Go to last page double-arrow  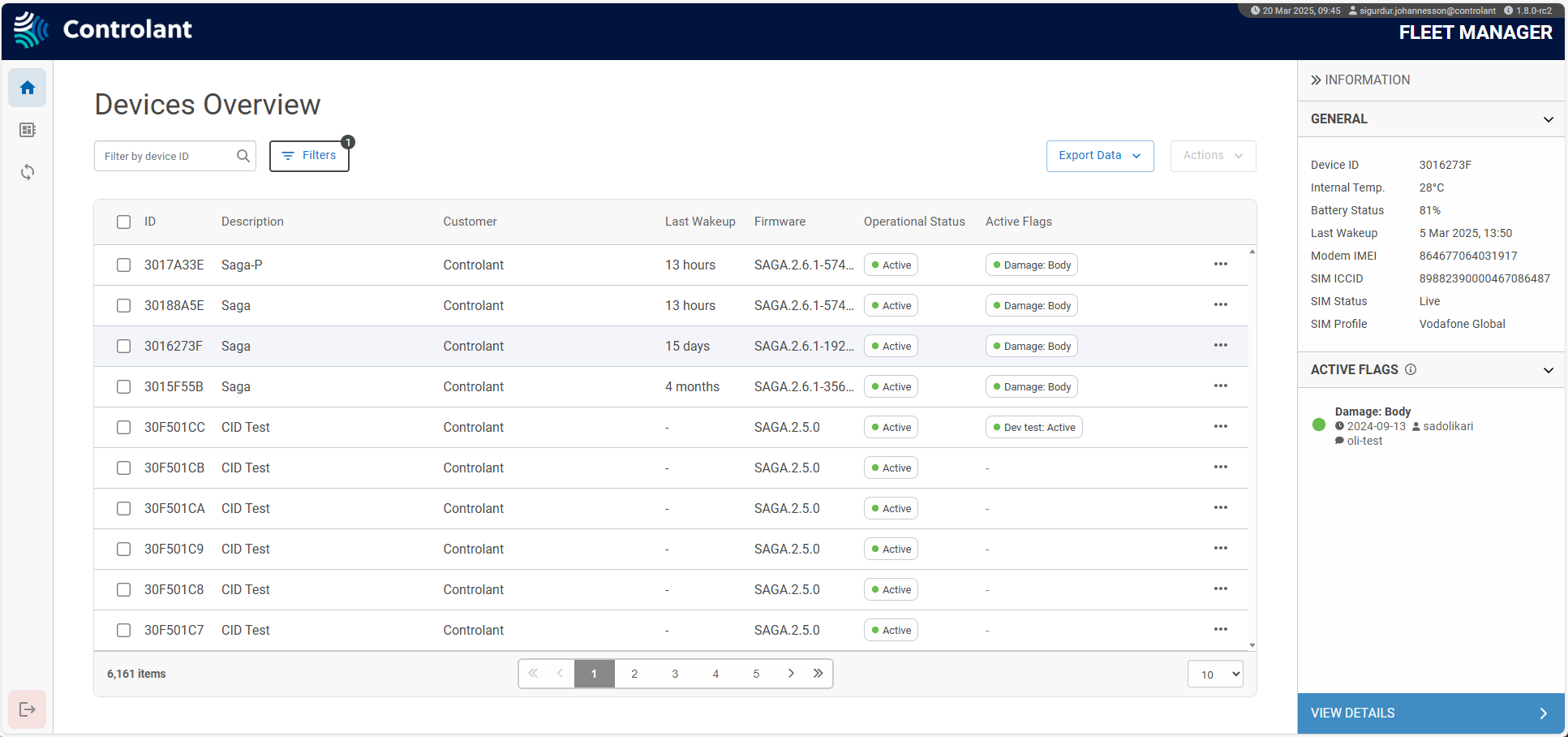pos(818,674)
